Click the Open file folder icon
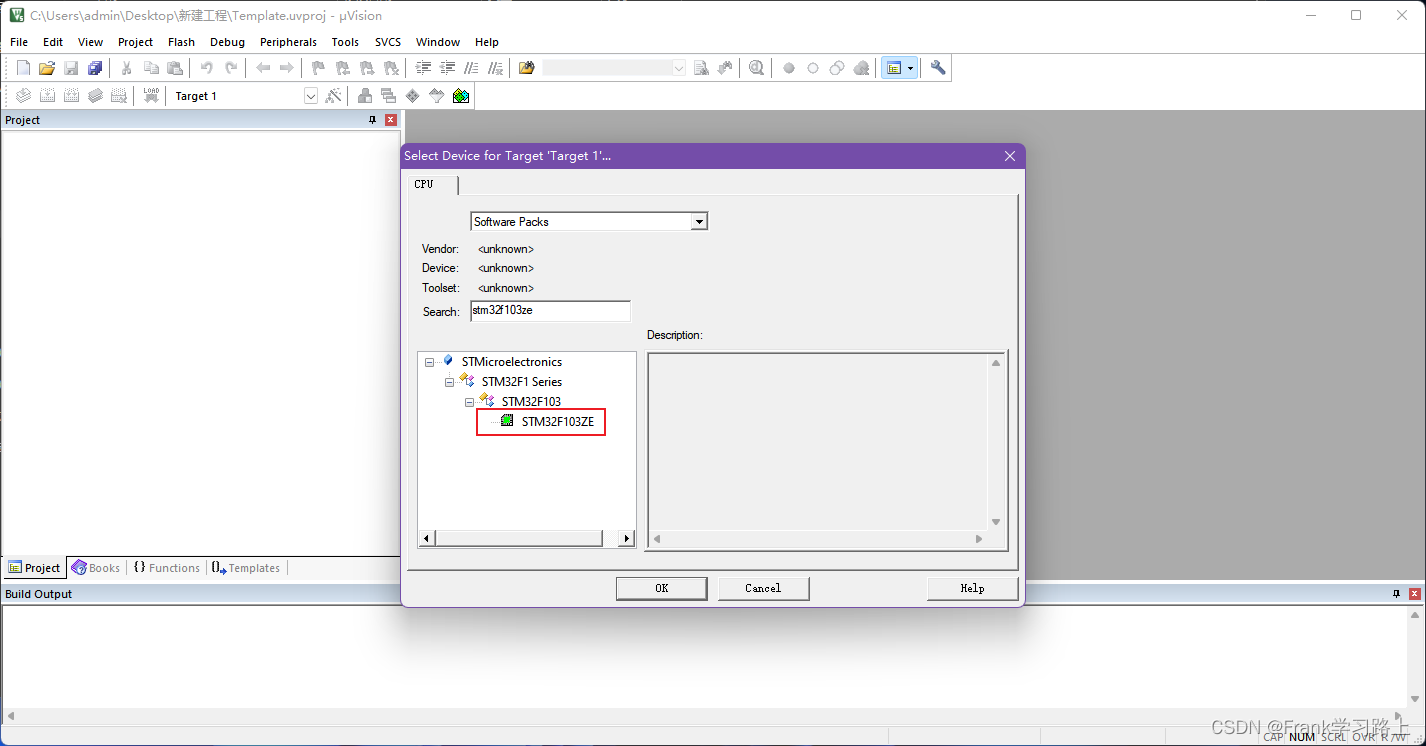Image resolution: width=1426 pixels, height=746 pixels. (47, 68)
